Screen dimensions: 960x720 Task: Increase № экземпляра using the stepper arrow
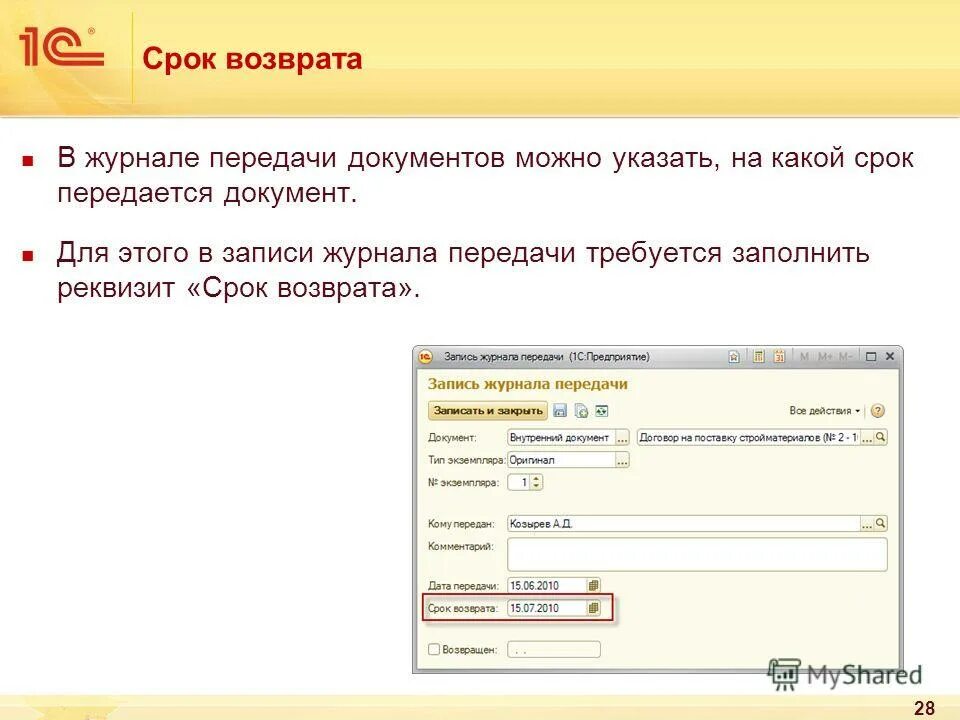coord(536,476)
